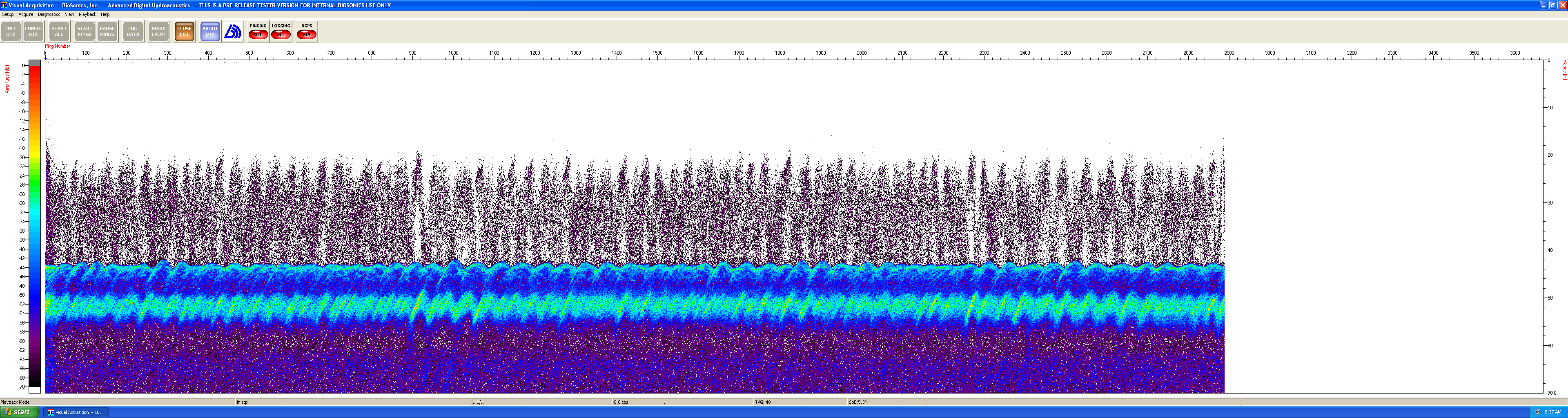The height and width of the screenshot is (418, 1568).
Task: Click the gray top threshold box of color scale
Action: [x=35, y=62]
